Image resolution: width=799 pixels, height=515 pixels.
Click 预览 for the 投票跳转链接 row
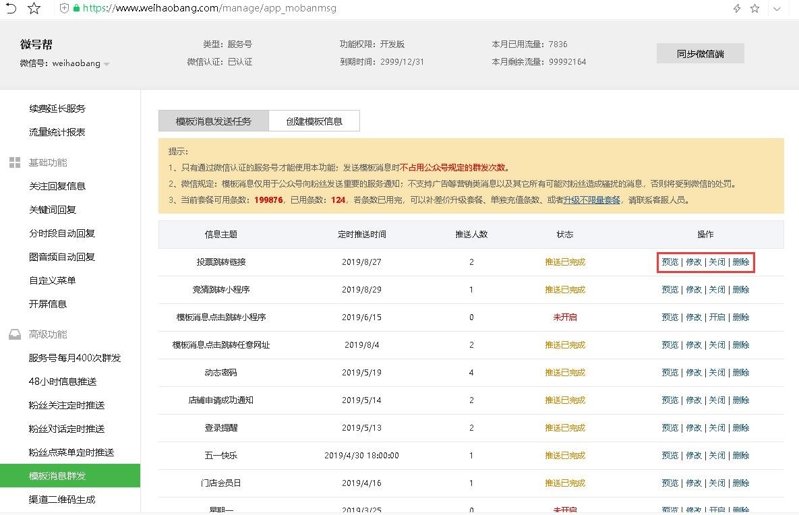click(x=670, y=262)
